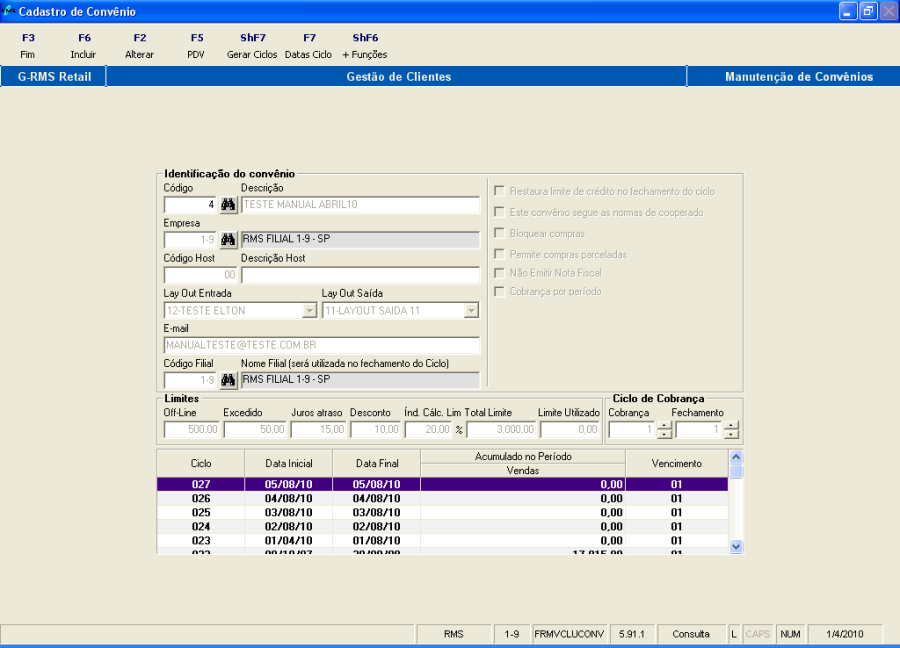Image resolution: width=900 pixels, height=648 pixels.
Task: Toggle Restaura limite de crédito no fechamento checkbox
Action: click(x=499, y=191)
